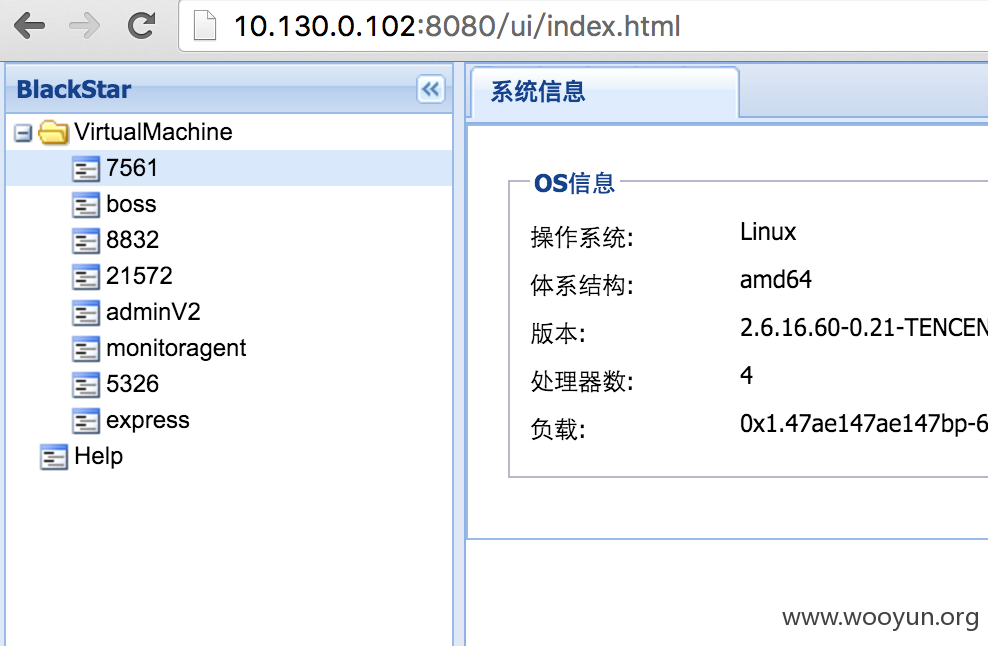Collapse the VirtualMachine tree node
988x646 pixels.
click(x=23, y=133)
